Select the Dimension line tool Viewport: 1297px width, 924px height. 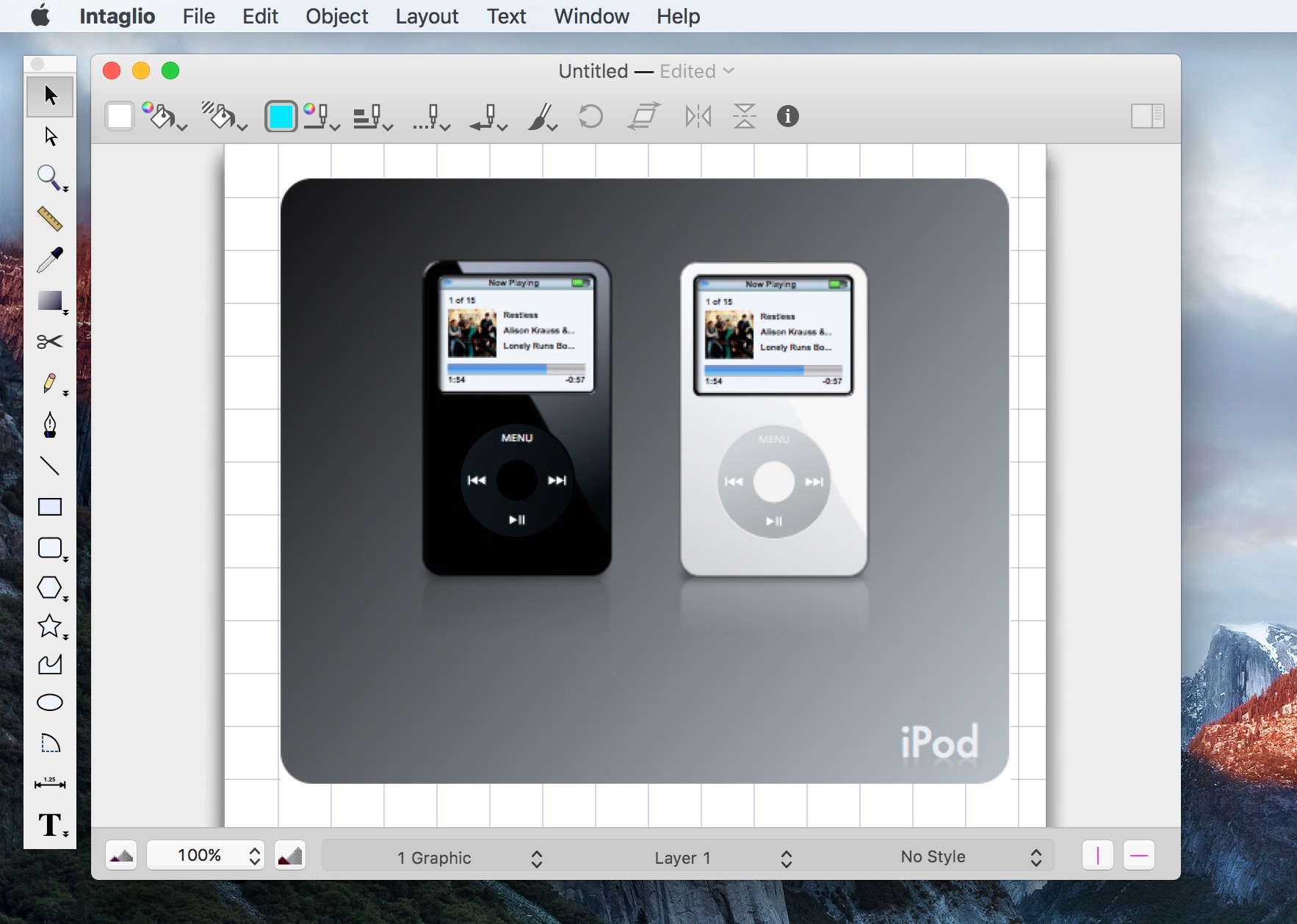pyautogui.click(x=50, y=784)
